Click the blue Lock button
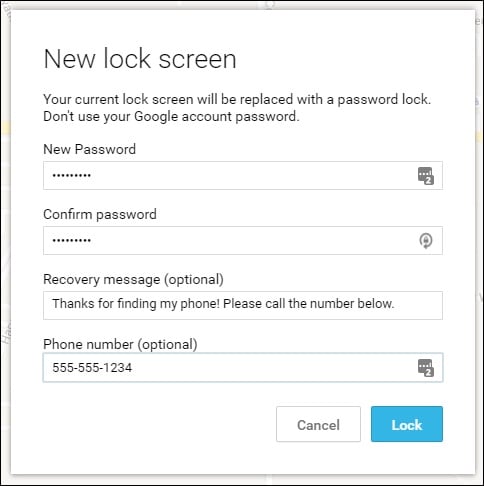 pyautogui.click(x=407, y=424)
